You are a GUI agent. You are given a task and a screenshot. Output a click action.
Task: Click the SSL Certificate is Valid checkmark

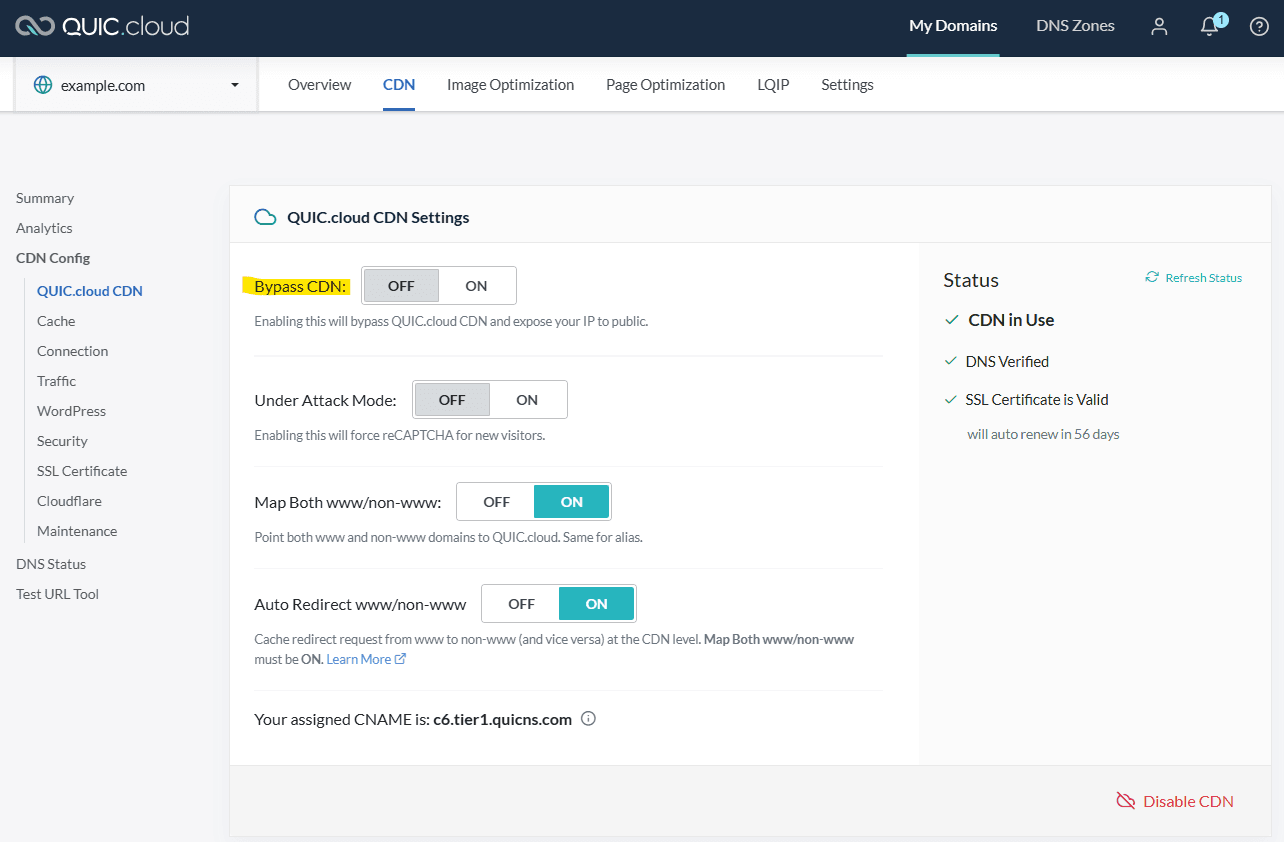tap(951, 399)
